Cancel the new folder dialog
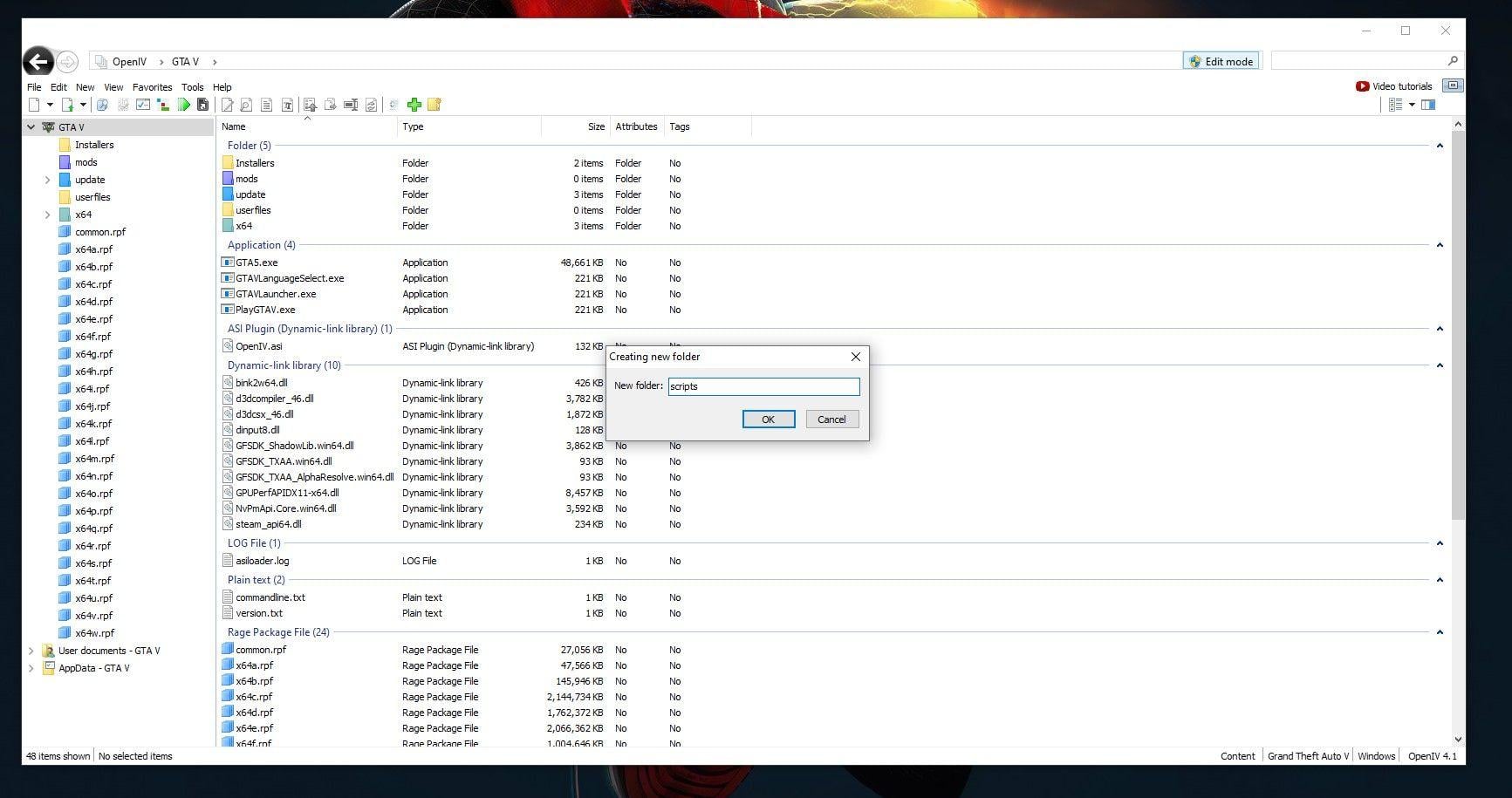The width and height of the screenshot is (1512, 798). (x=831, y=419)
